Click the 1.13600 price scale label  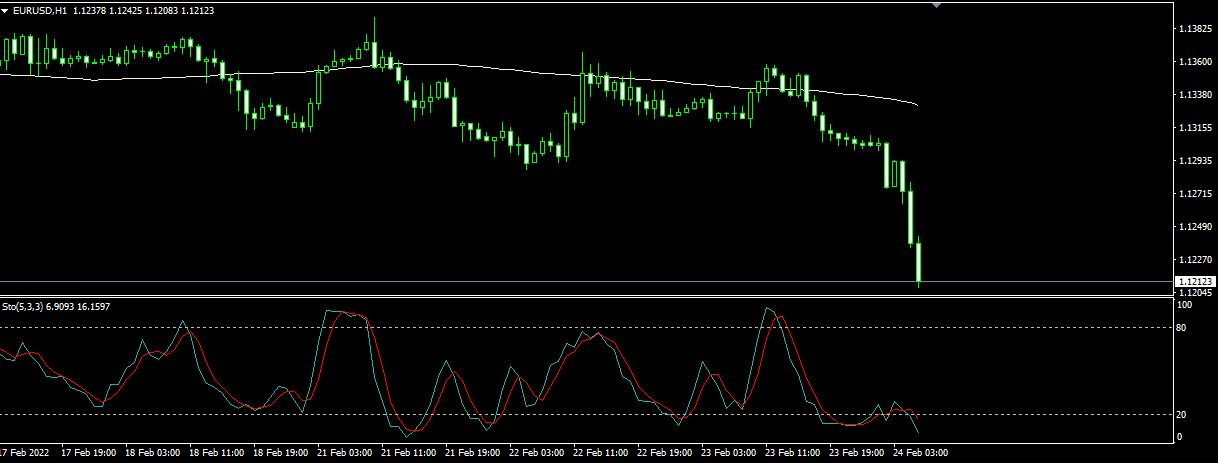1195,62
